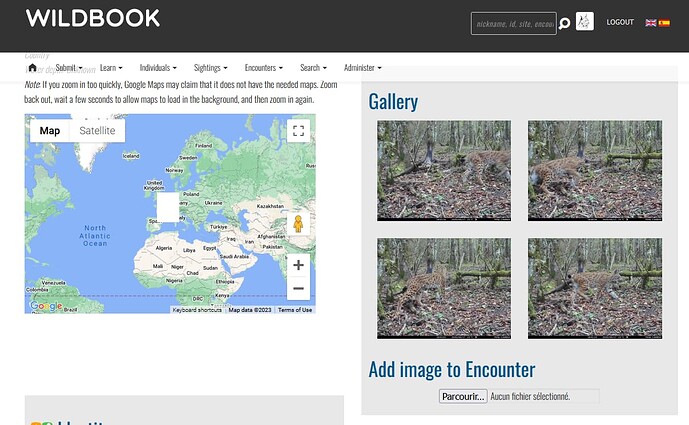The image size is (689, 425).
Task: Select the Map view tab
Action: [x=50, y=131]
